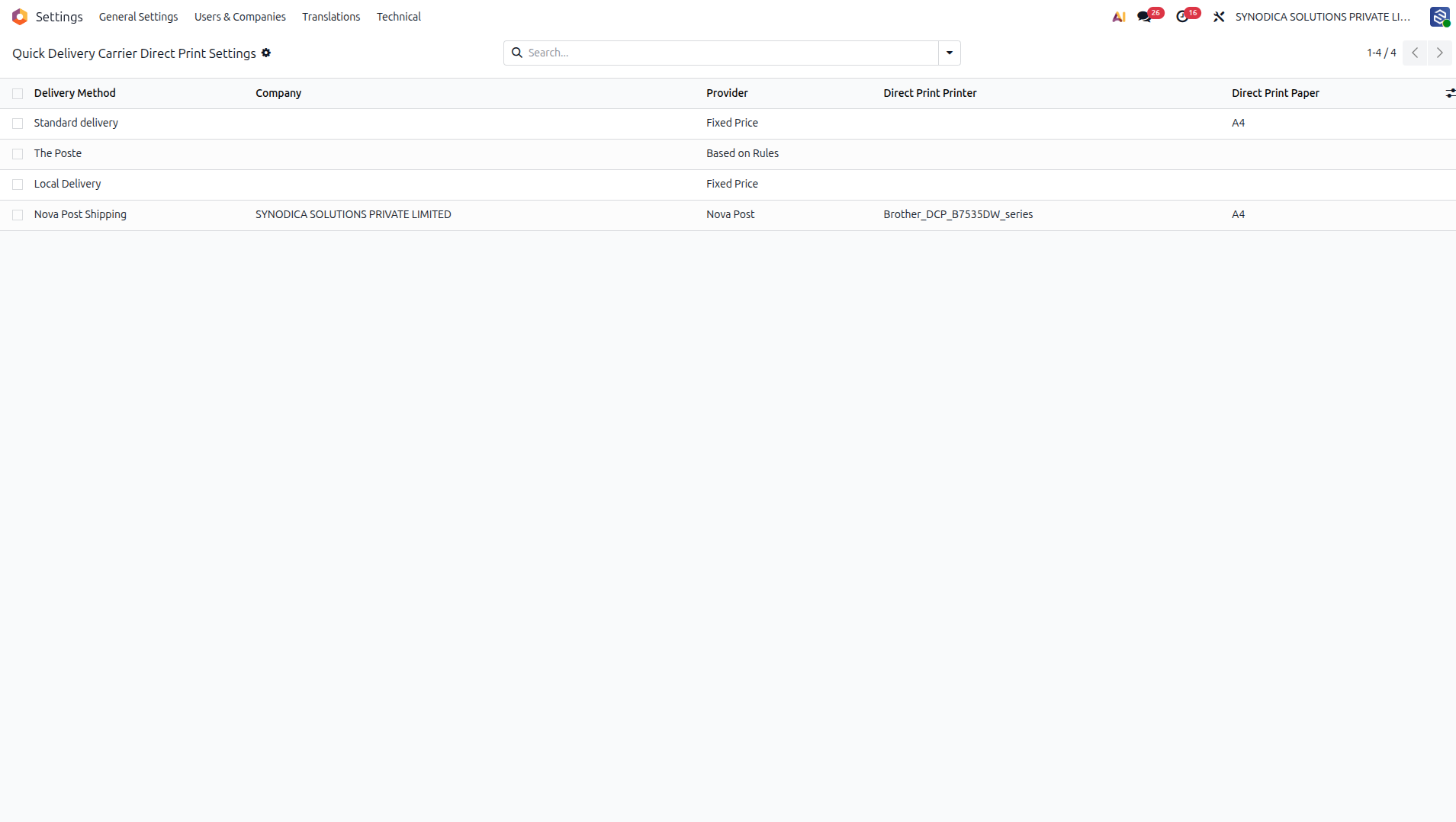Select all records with header checkbox
This screenshot has width=1456, height=822.
click(x=18, y=94)
